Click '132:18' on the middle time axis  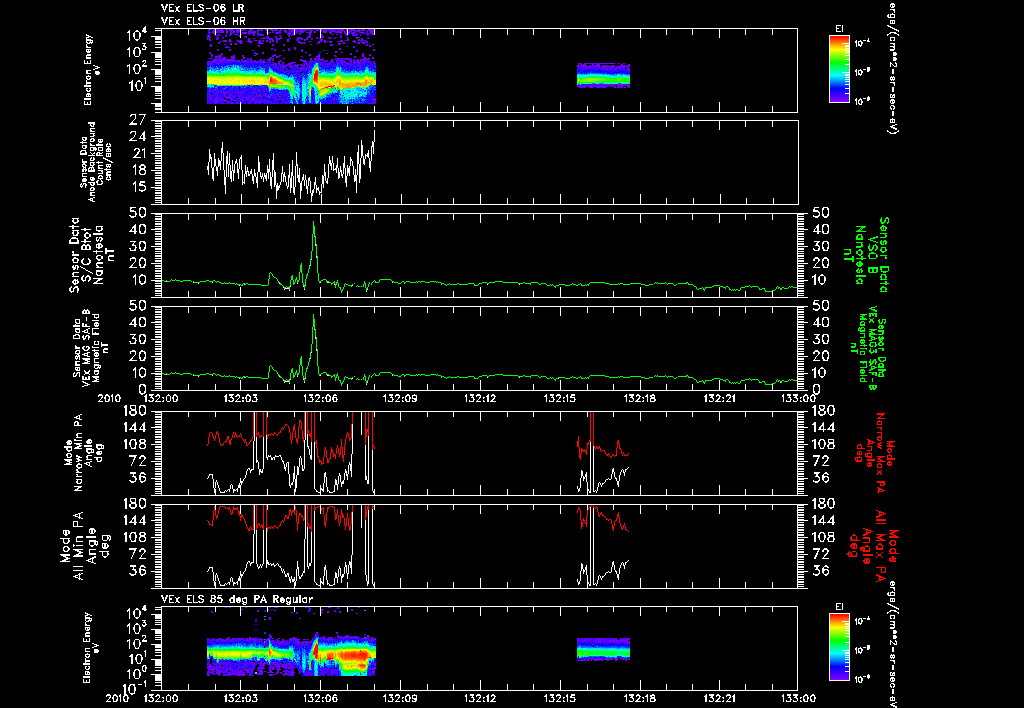pos(639,398)
